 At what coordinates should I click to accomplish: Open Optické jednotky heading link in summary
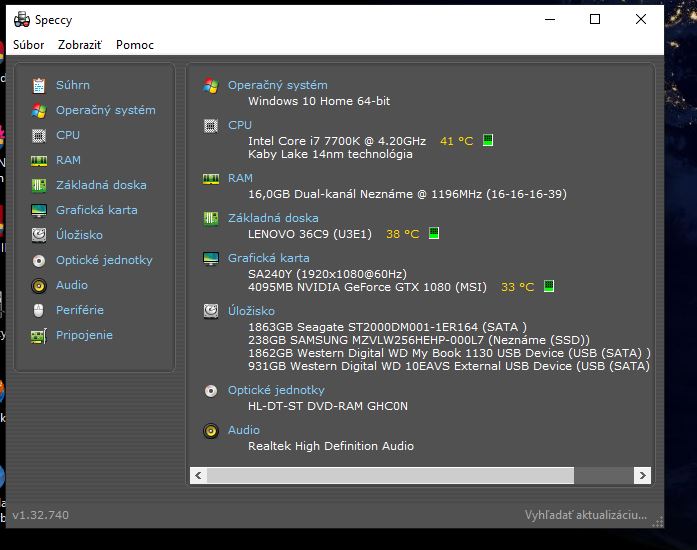276,390
